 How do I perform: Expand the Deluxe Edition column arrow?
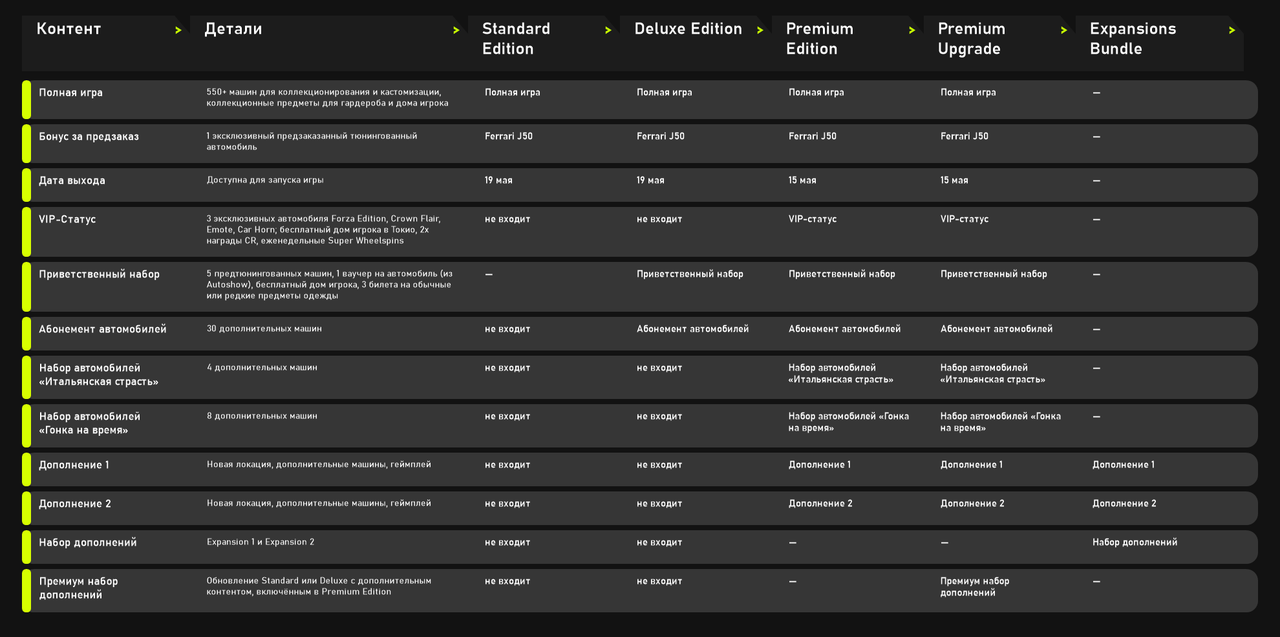[x=760, y=30]
